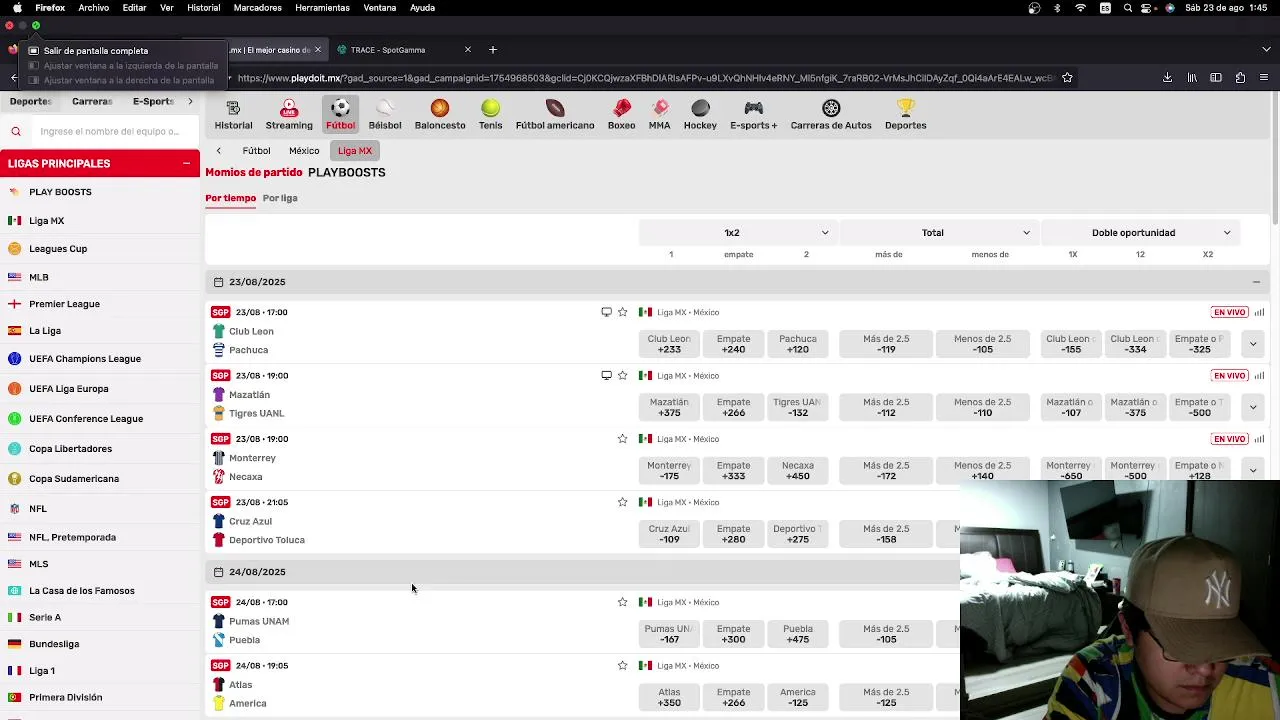The height and width of the screenshot is (720, 1280).
Task: Open live stream icon for Mazatlán match
Action: tap(606, 375)
